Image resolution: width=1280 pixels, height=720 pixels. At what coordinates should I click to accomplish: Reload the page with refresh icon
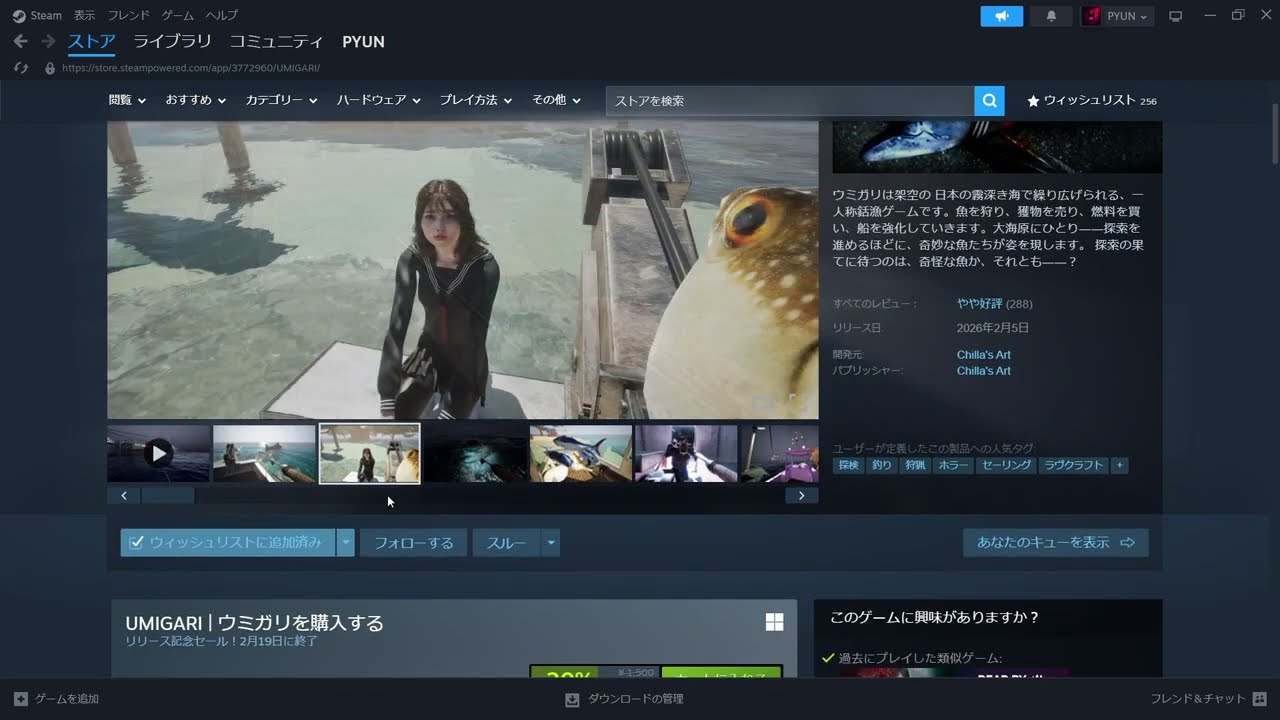tap(21, 68)
